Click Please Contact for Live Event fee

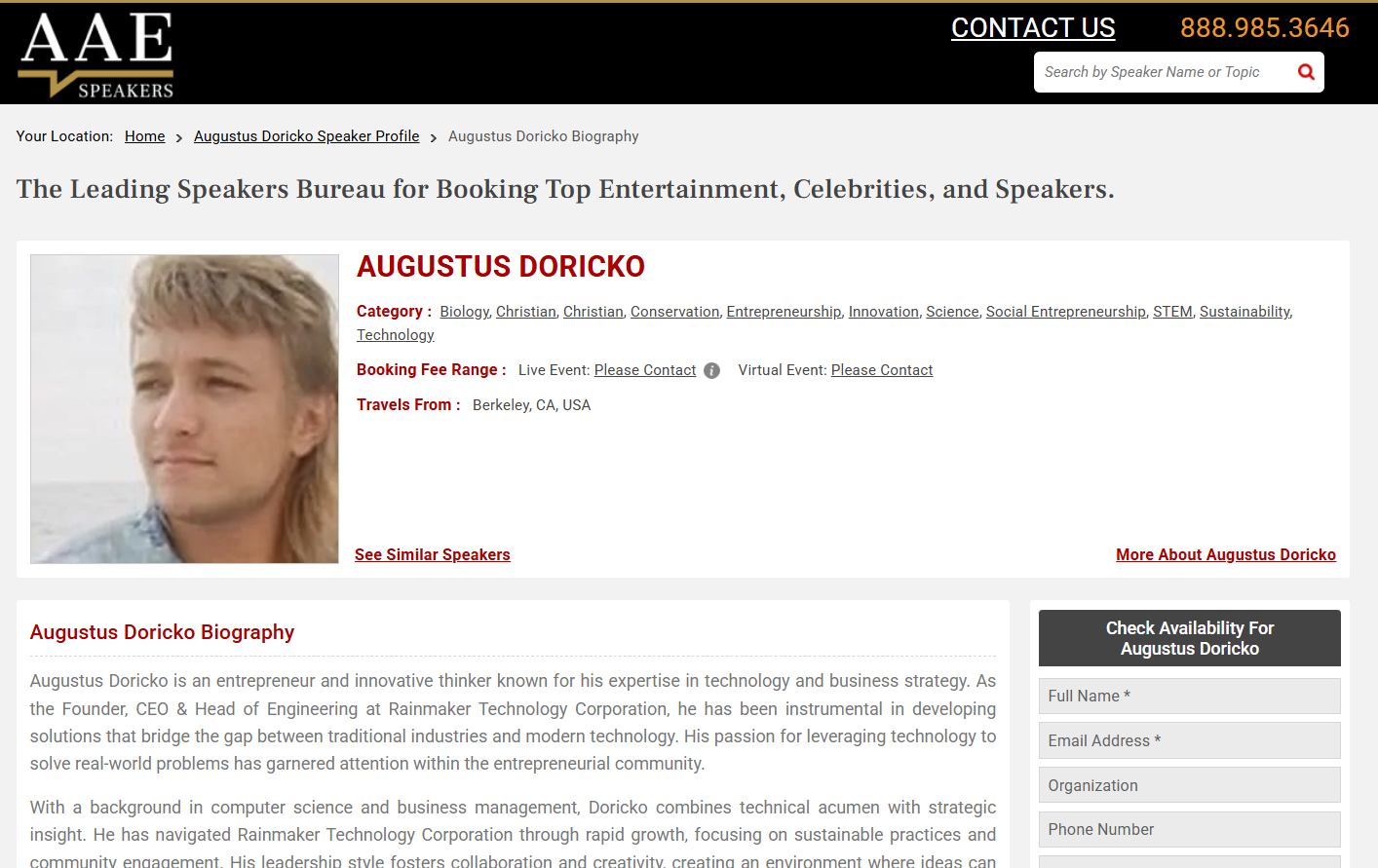(x=645, y=370)
